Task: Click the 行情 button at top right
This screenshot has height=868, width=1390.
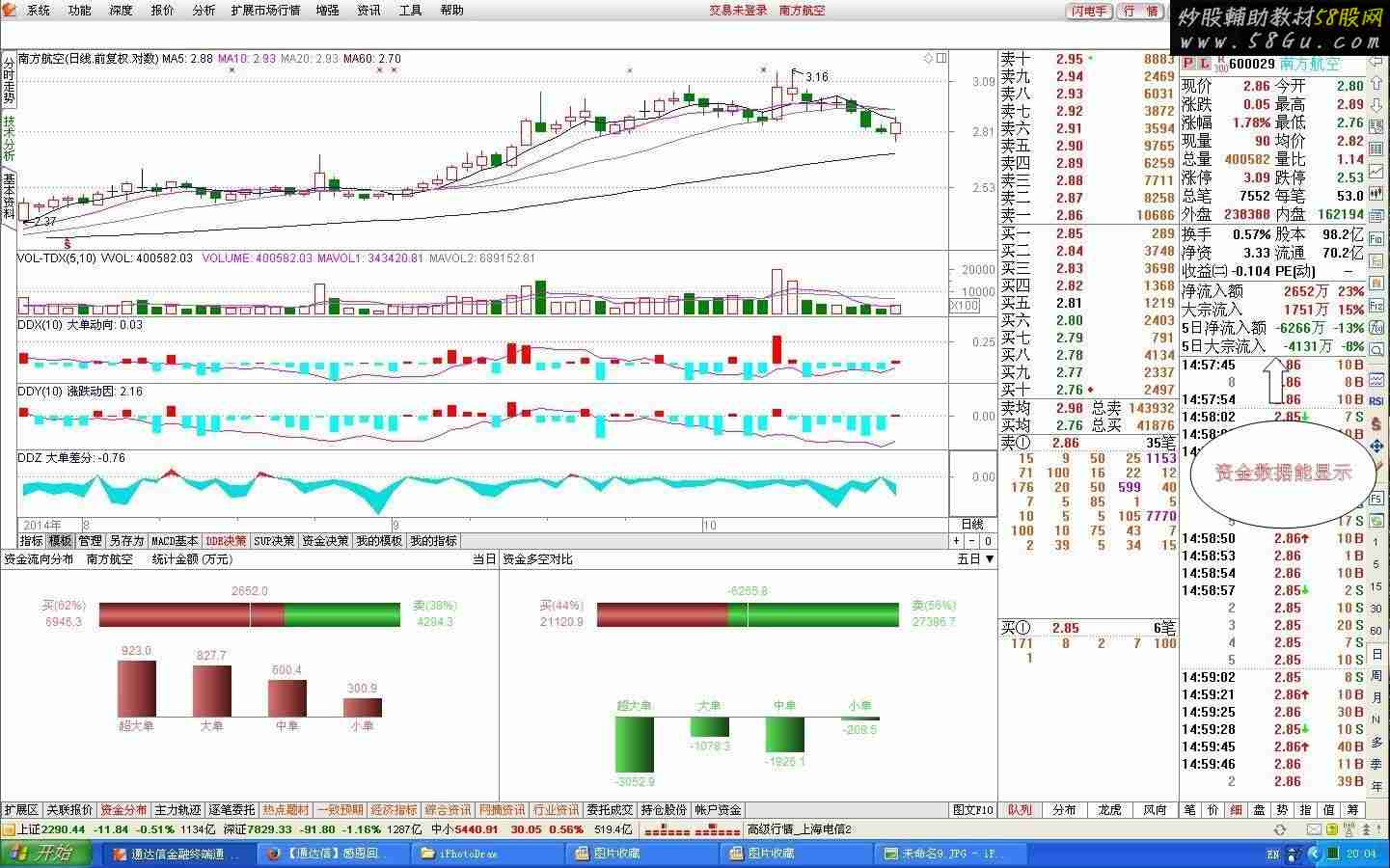Action: [x=1142, y=12]
